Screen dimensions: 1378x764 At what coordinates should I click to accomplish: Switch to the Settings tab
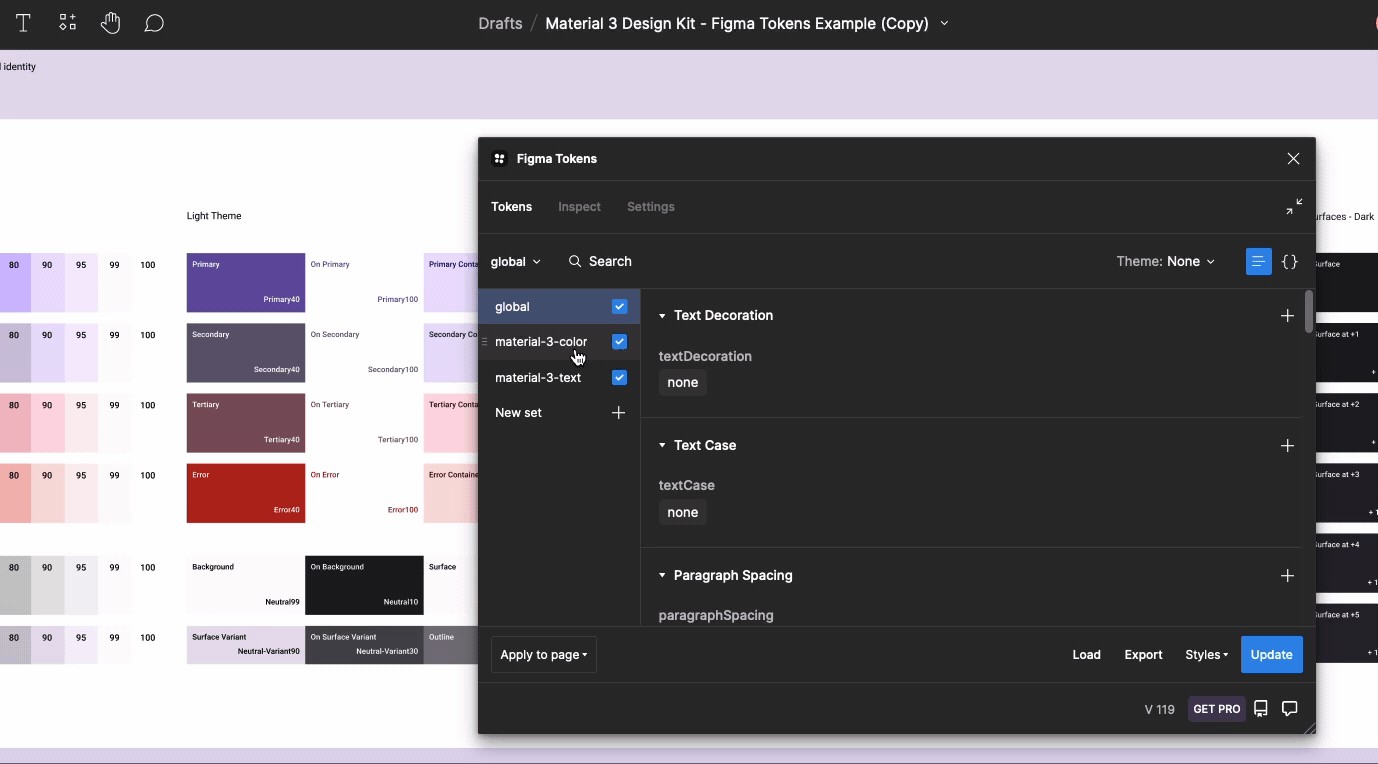click(651, 207)
